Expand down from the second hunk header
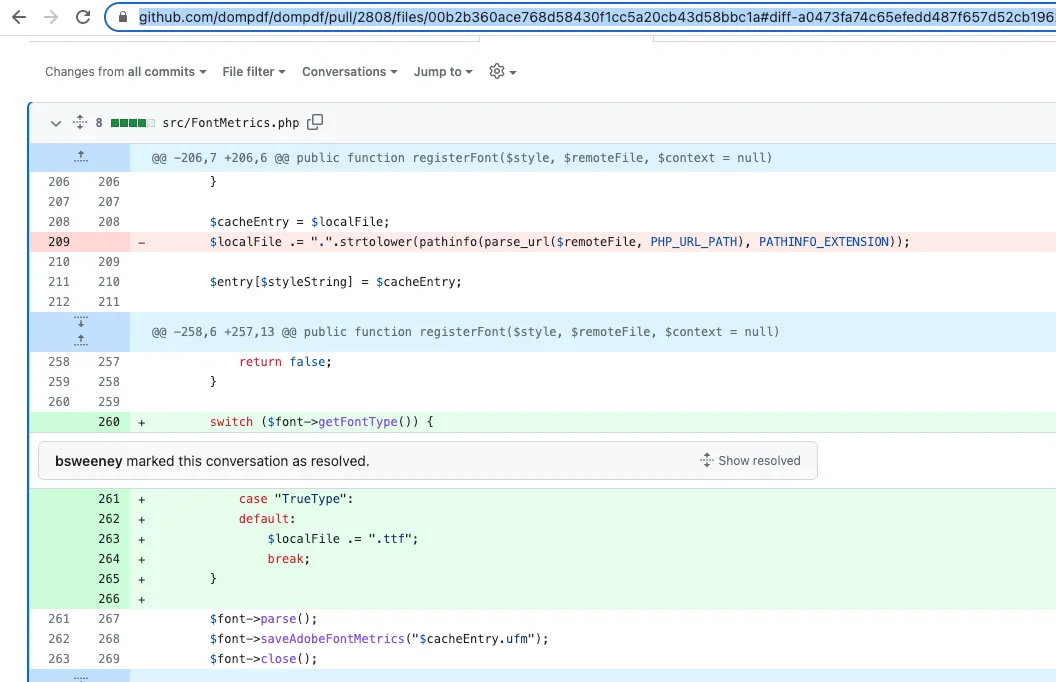Image resolution: width=1056 pixels, height=682 pixels. [80, 323]
